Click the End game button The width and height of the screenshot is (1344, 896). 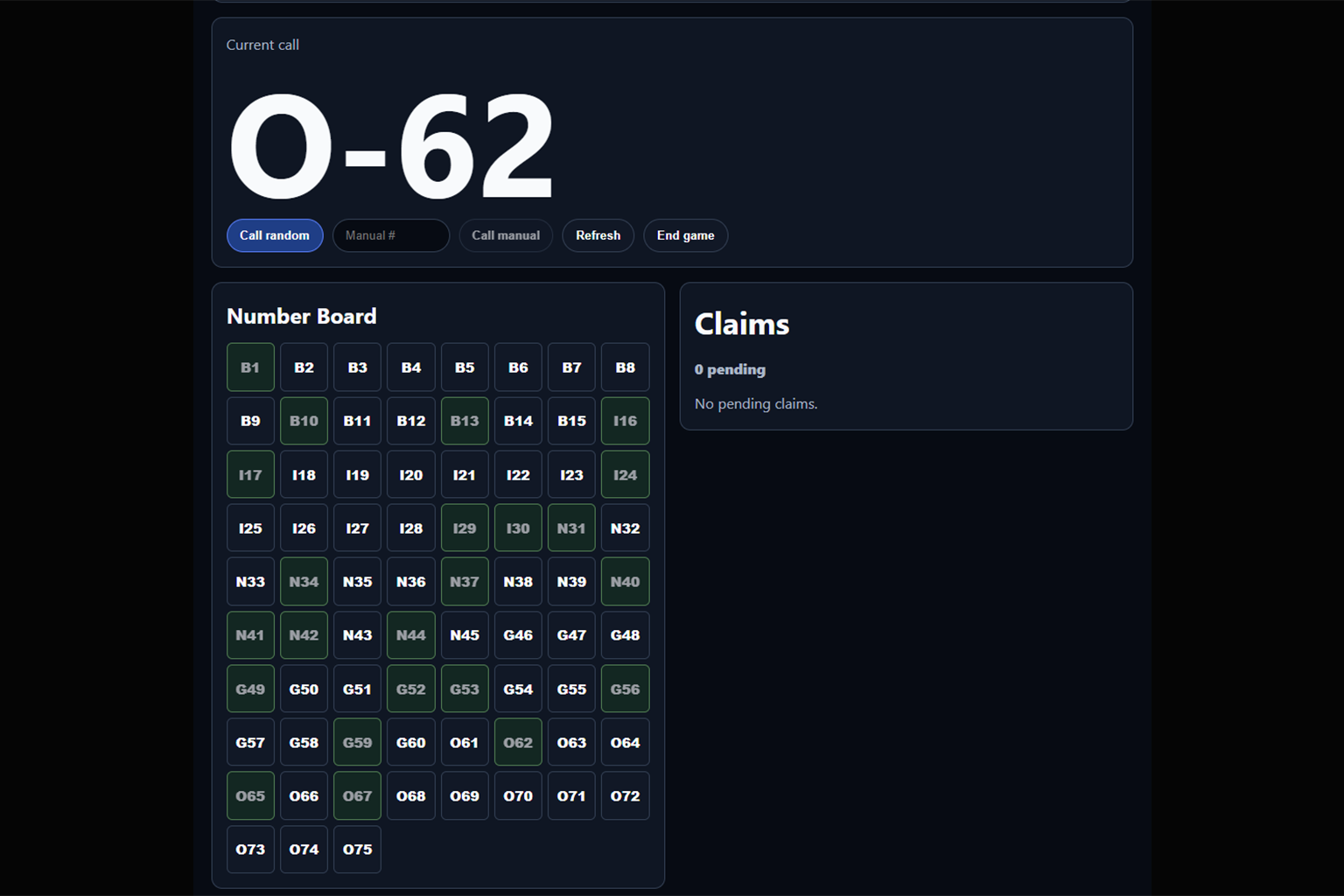685,235
